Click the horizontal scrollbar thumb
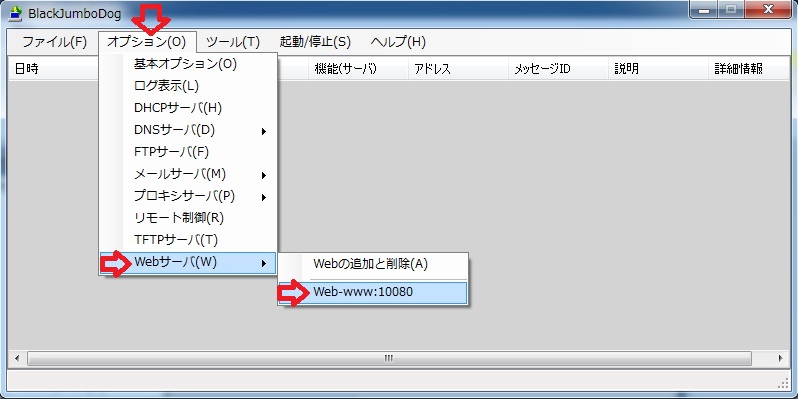 click(x=389, y=358)
